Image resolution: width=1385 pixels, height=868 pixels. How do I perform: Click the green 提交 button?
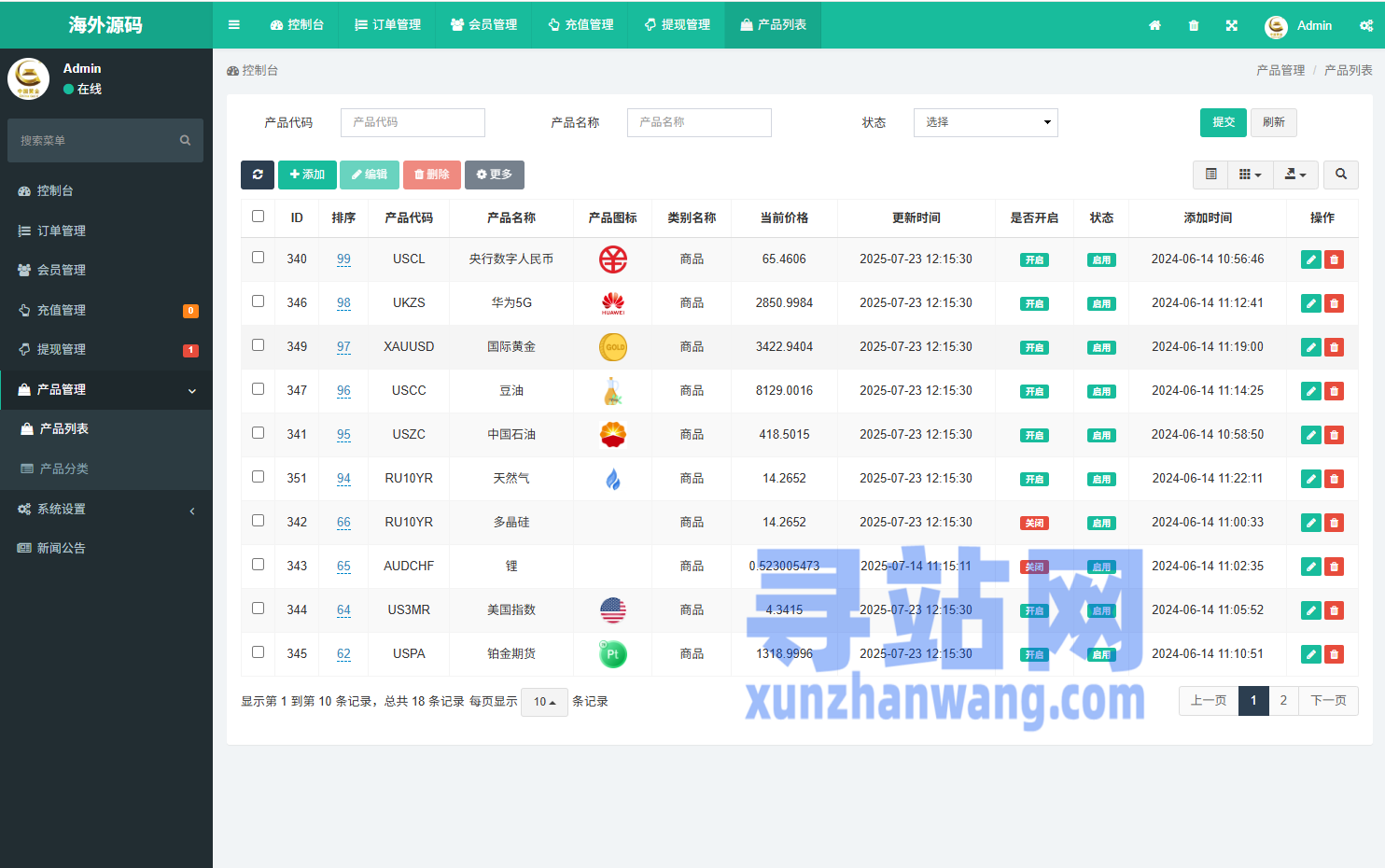(x=1224, y=122)
